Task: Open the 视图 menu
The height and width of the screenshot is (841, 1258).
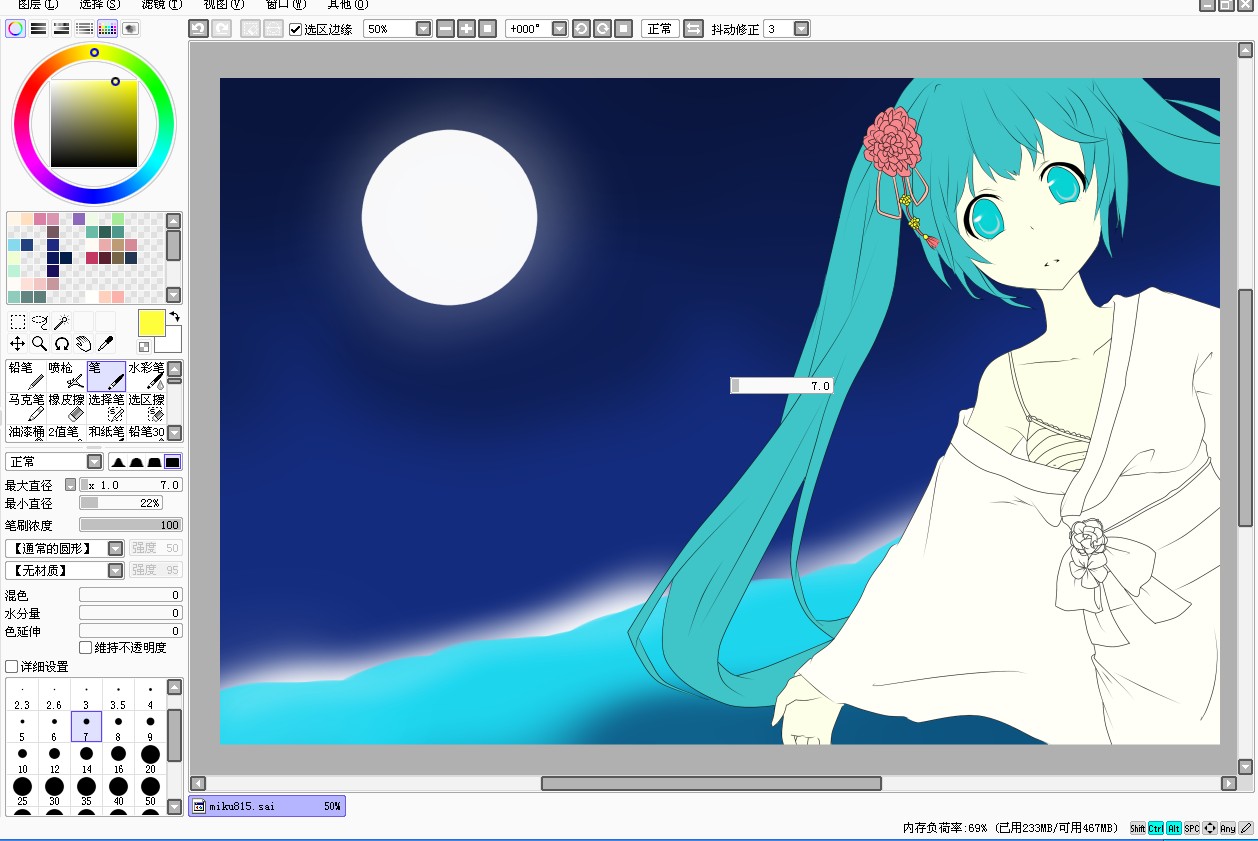Action: [223, 4]
